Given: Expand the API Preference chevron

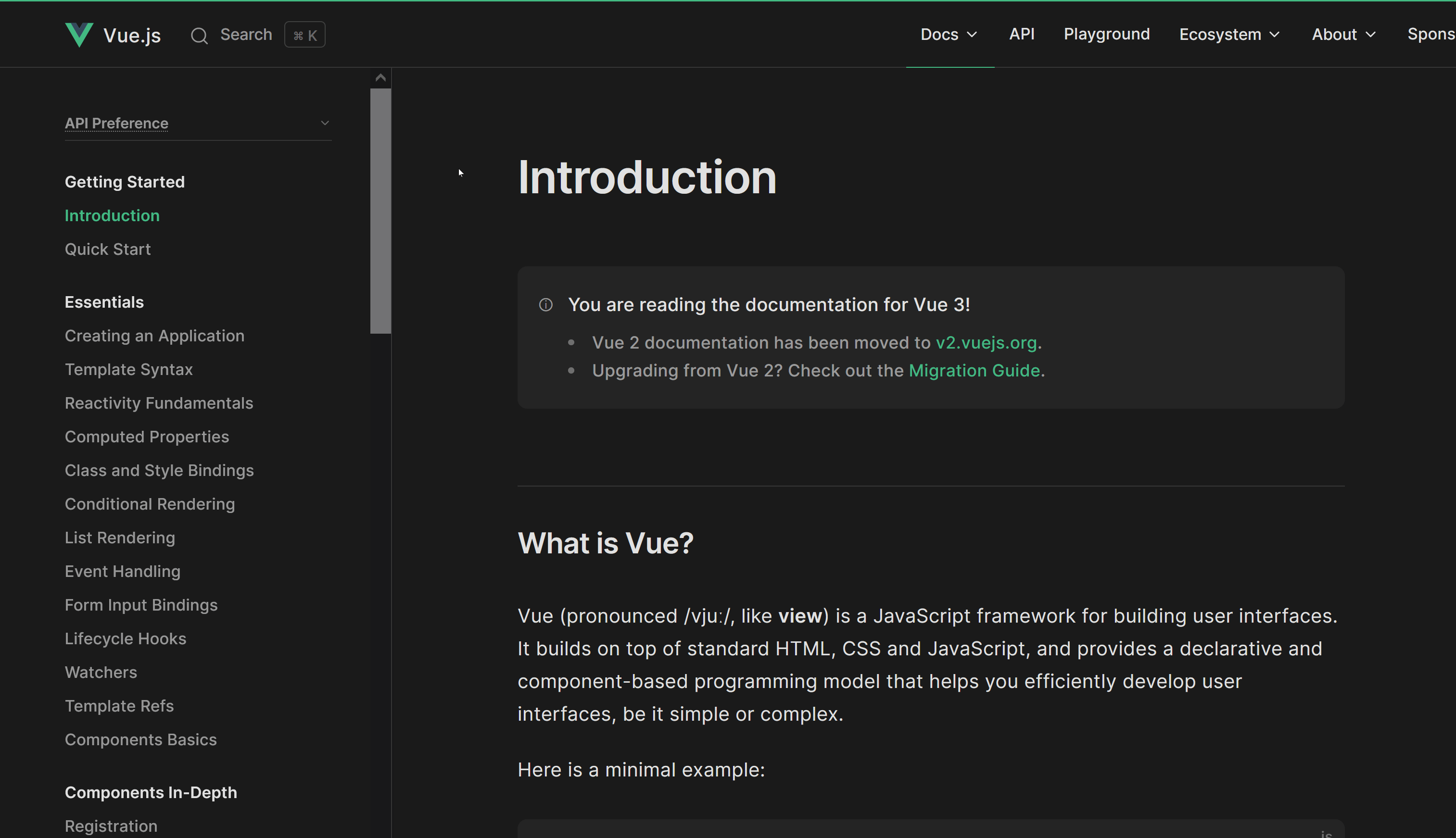Looking at the screenshot, I should (325, 123).
